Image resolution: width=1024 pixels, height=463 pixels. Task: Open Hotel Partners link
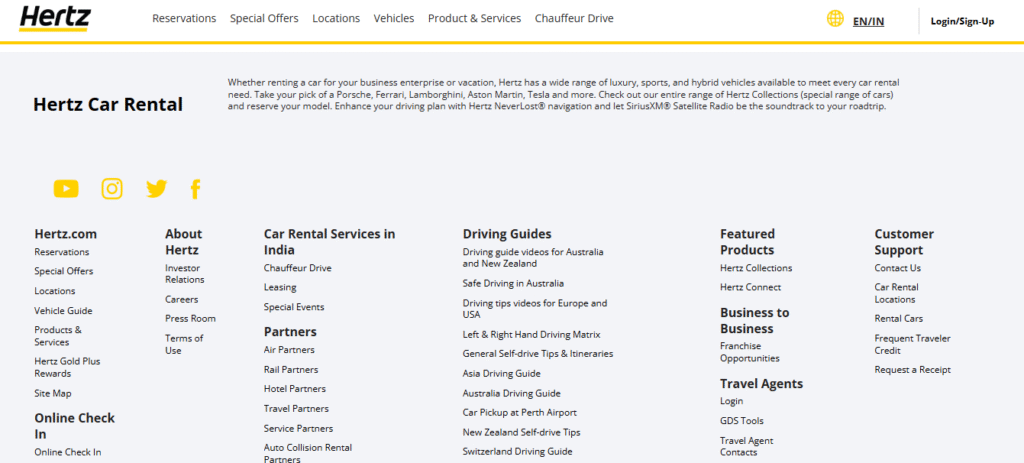tap(295, 389)
